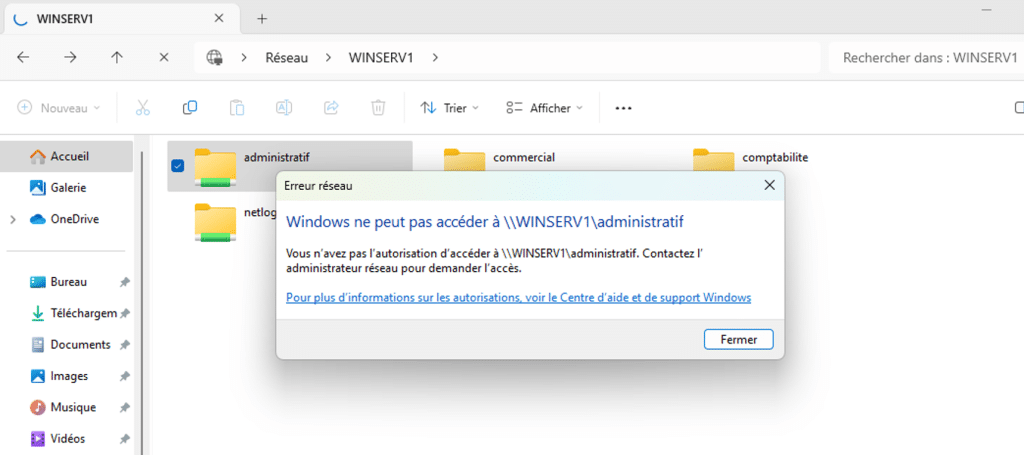Click the search field for WINSERV1
The image size is (1024, 455).
(x=925, y=58)
